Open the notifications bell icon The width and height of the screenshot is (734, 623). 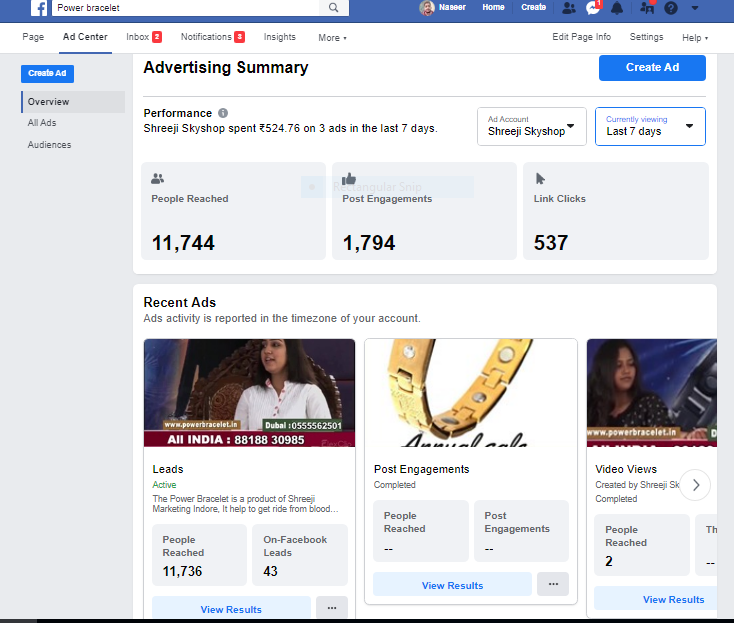618,8
